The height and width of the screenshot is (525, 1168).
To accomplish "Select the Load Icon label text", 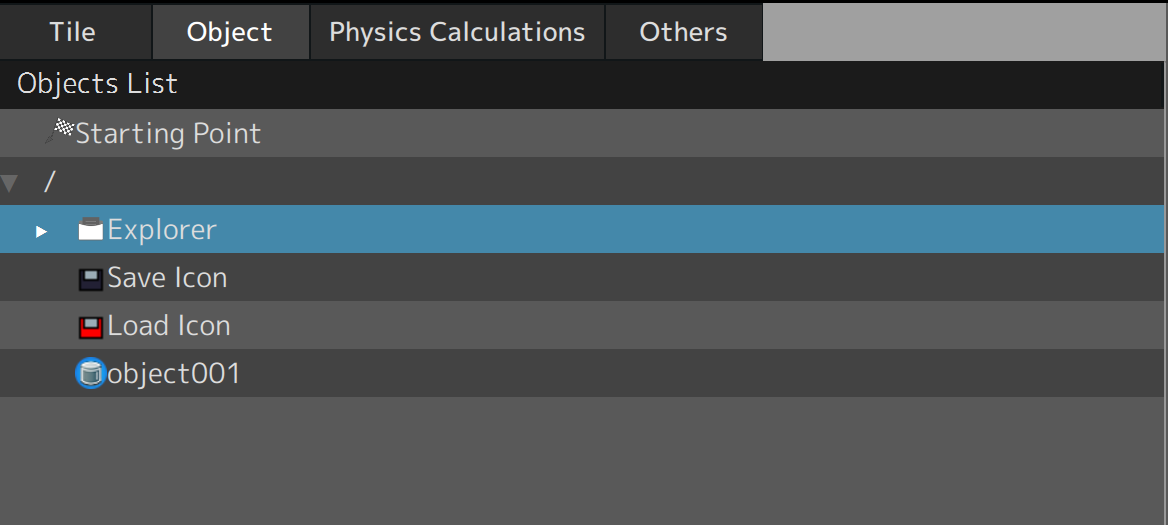I will 169,326.
